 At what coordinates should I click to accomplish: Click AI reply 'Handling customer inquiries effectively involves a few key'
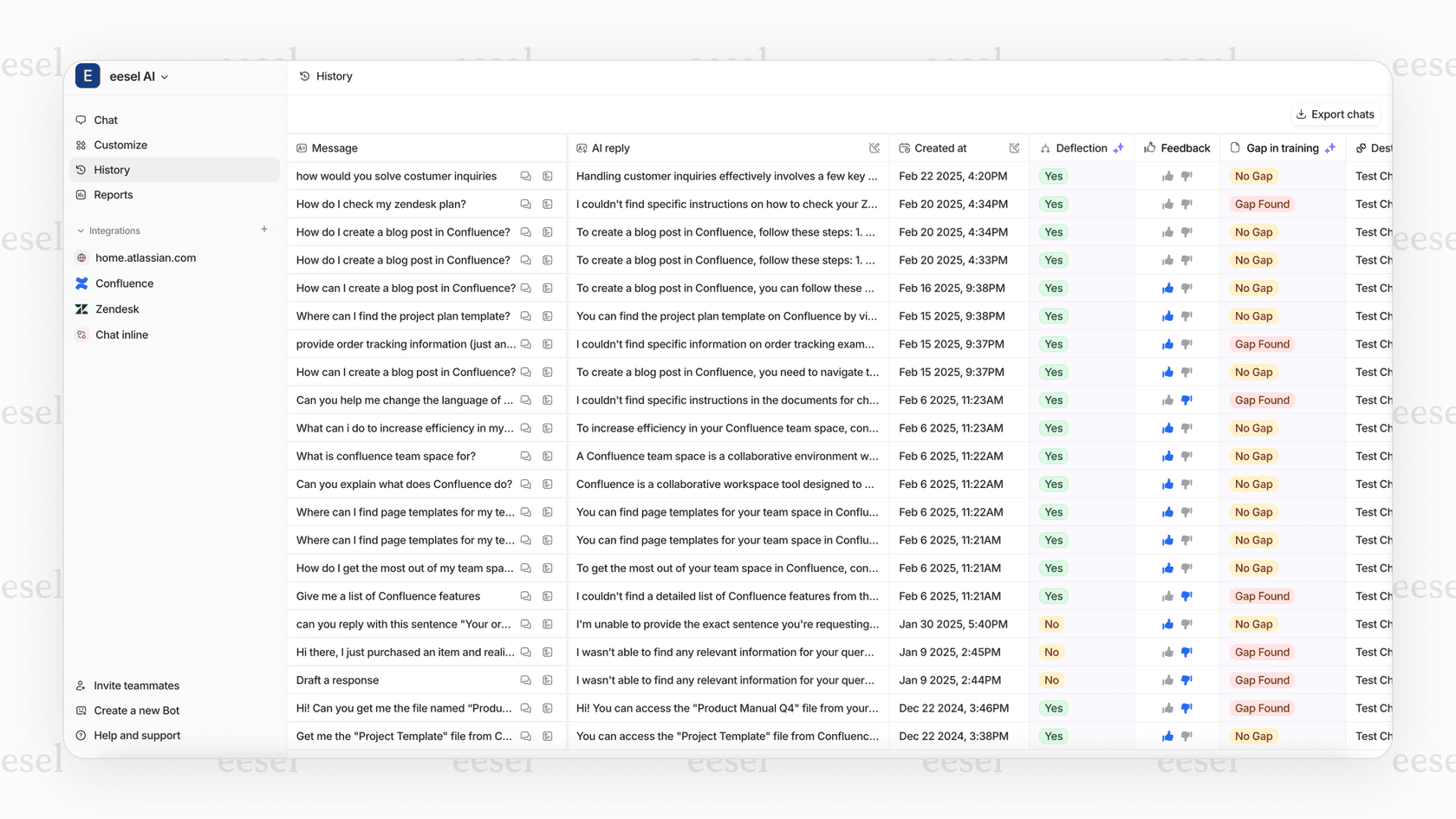point(726,176)
